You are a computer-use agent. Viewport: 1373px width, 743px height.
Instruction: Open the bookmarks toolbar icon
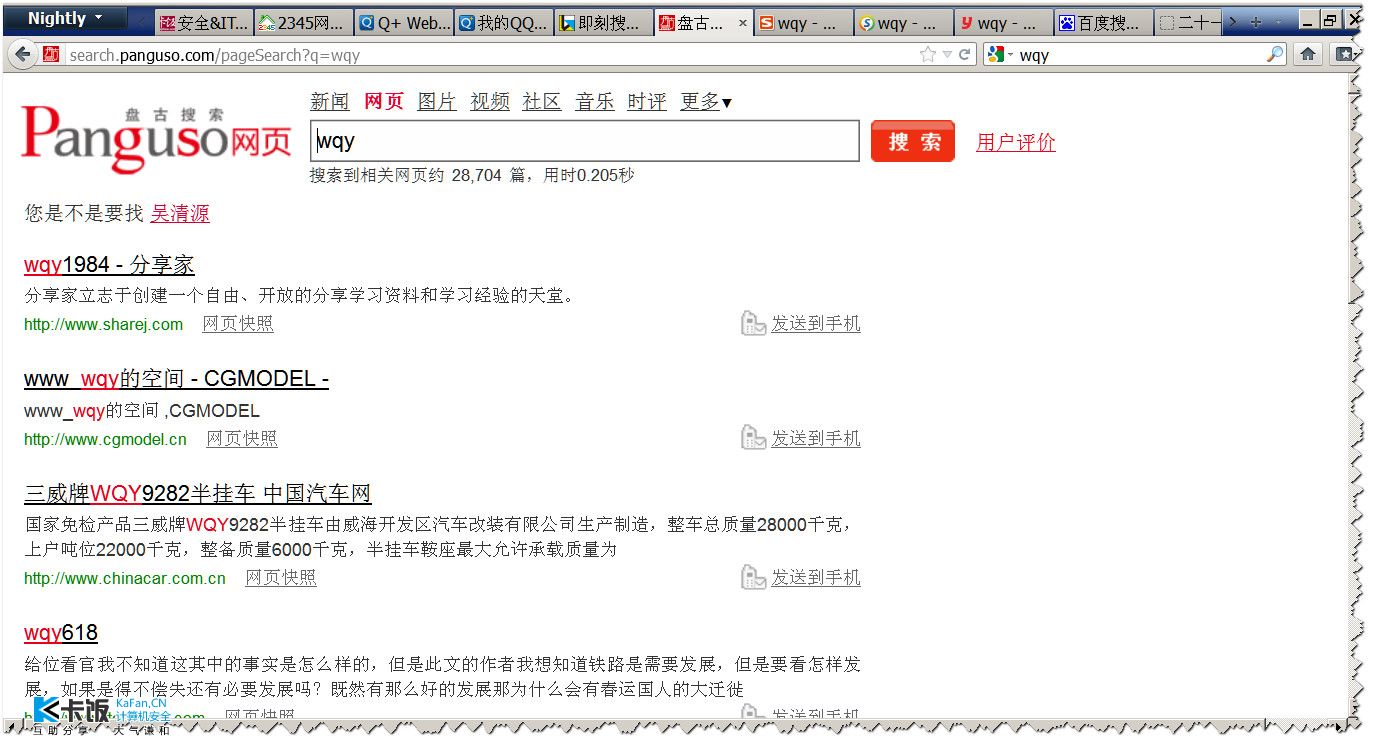click(x=1345, y=55)
